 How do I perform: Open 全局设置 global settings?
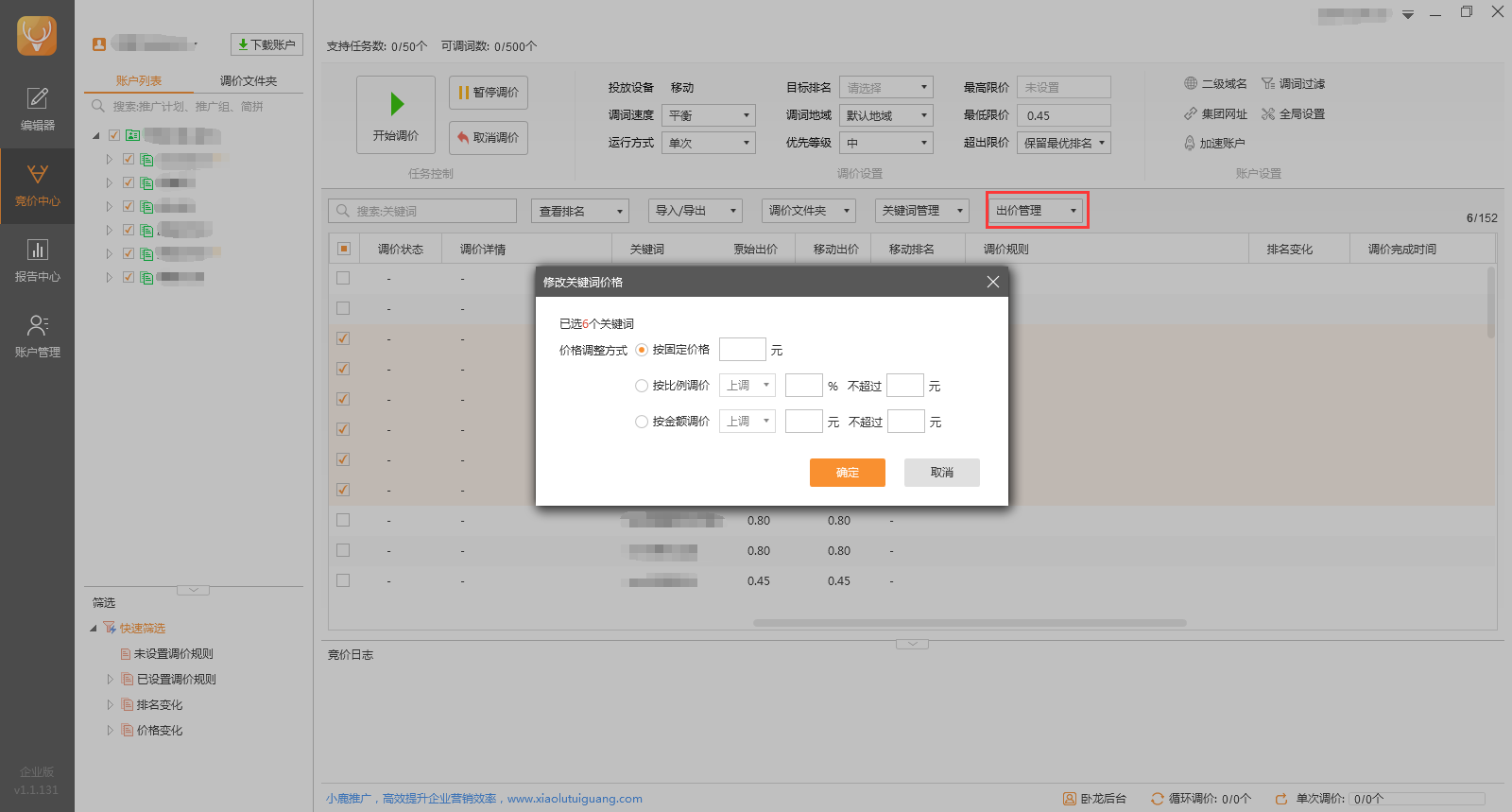1293,114
